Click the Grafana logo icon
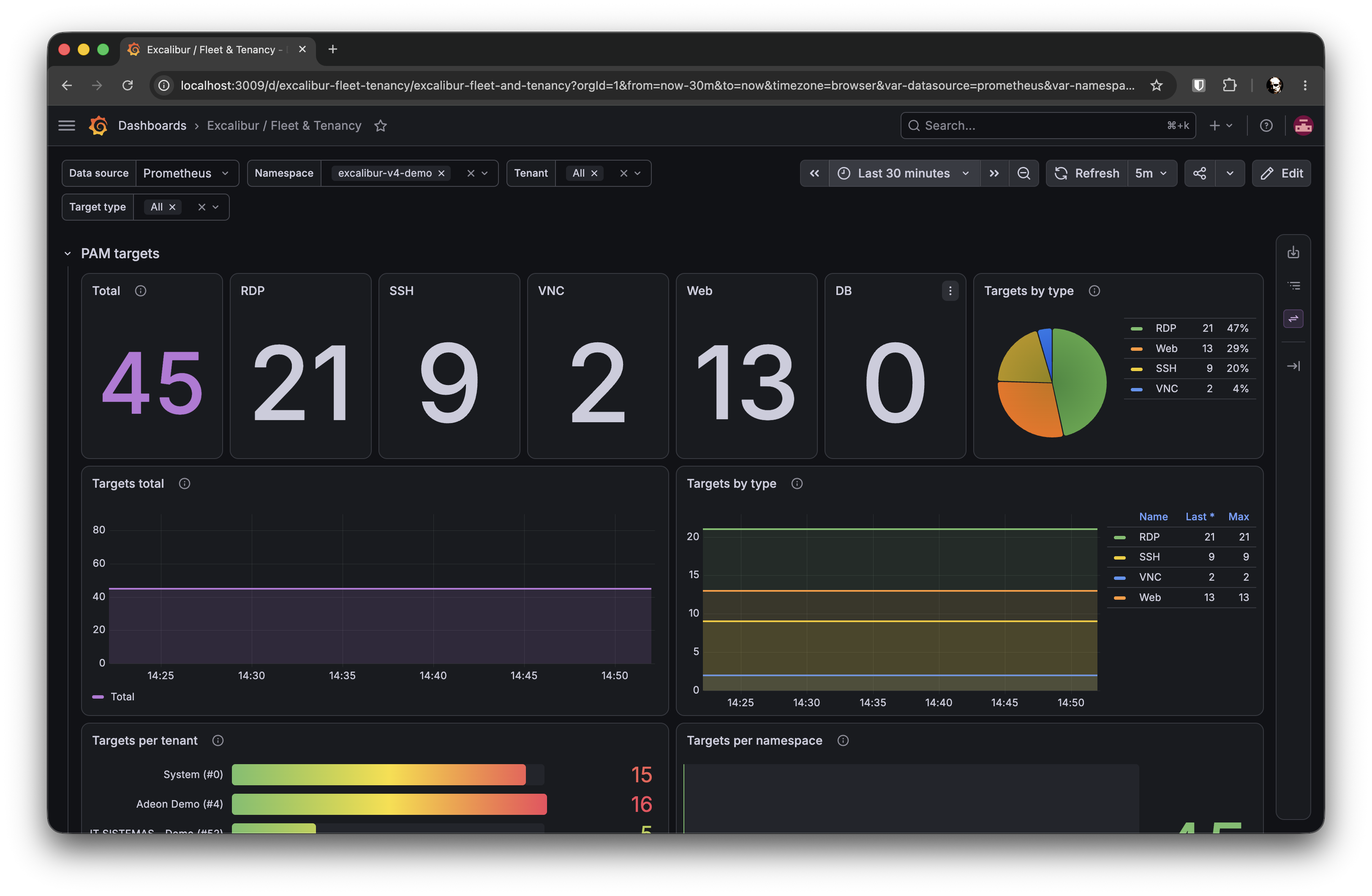Image resolution: width=1372 pixels, height=896 pixels. point(98,125)
